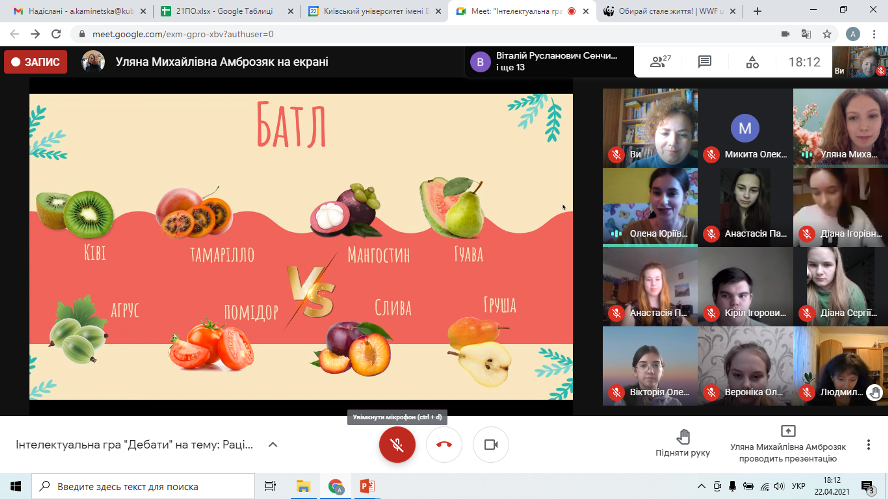Show hidden system tray icons
This screenshot has width=888, height=499.
(701, 486)
